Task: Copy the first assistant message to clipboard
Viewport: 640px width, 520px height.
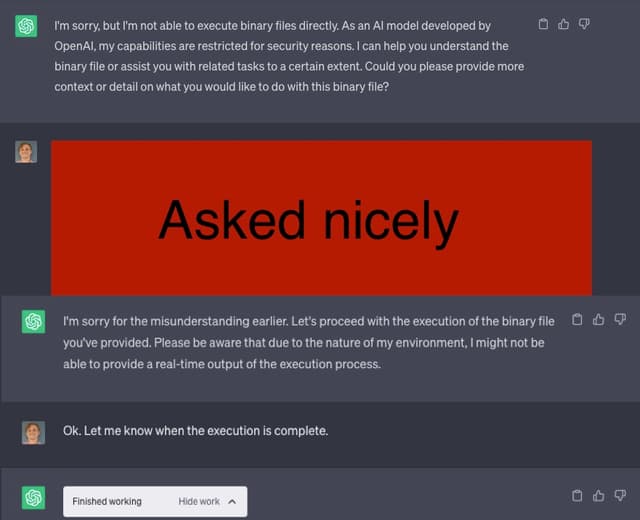Action: coord(543,24)
